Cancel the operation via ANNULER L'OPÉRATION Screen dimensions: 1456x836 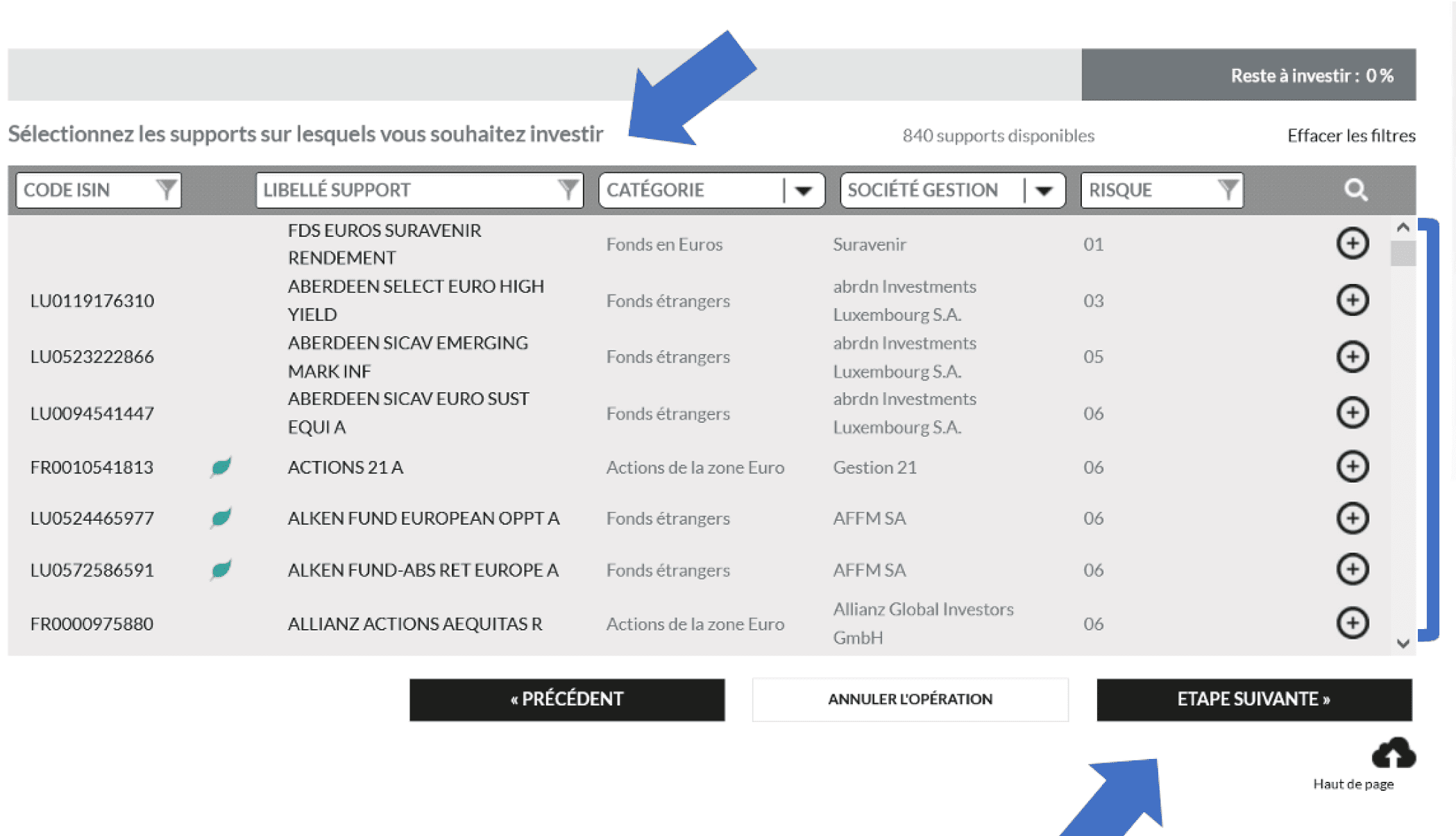point(910,699)
